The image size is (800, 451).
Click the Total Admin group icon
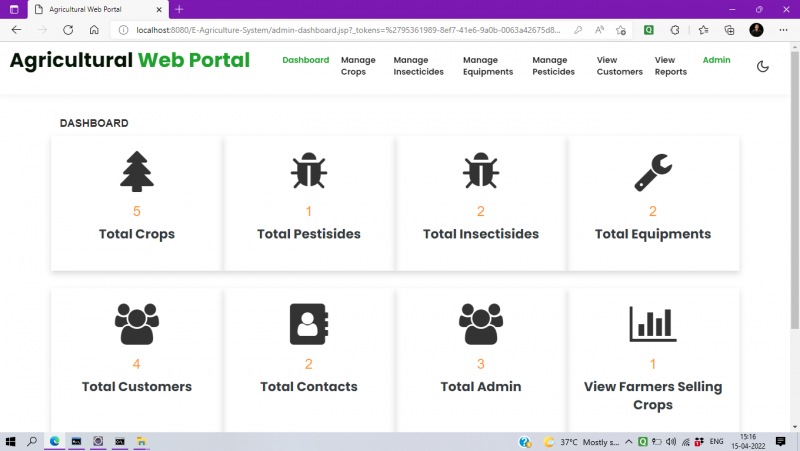pyautogui.click(x=481, y=324)
